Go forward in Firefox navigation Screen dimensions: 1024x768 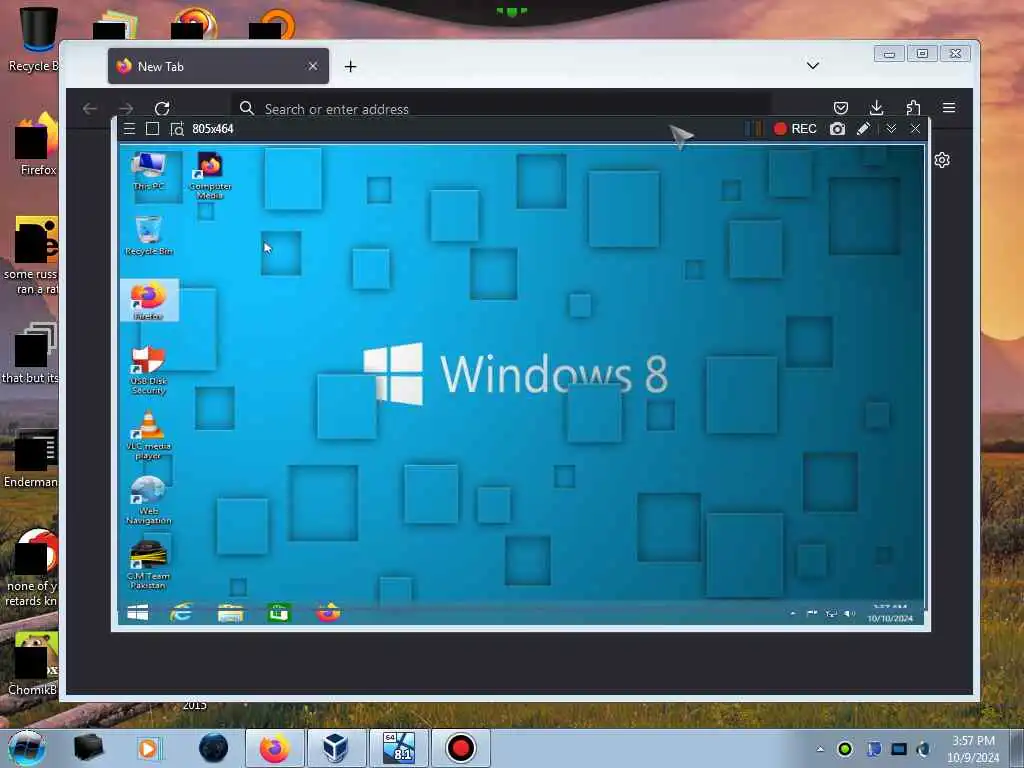[x=126, y=108]
